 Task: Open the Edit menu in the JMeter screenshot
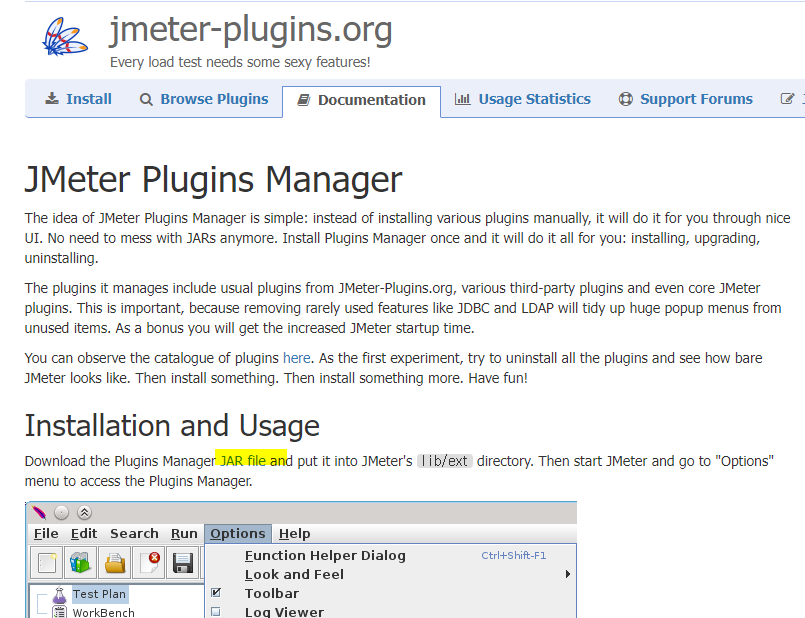[84, 534]
